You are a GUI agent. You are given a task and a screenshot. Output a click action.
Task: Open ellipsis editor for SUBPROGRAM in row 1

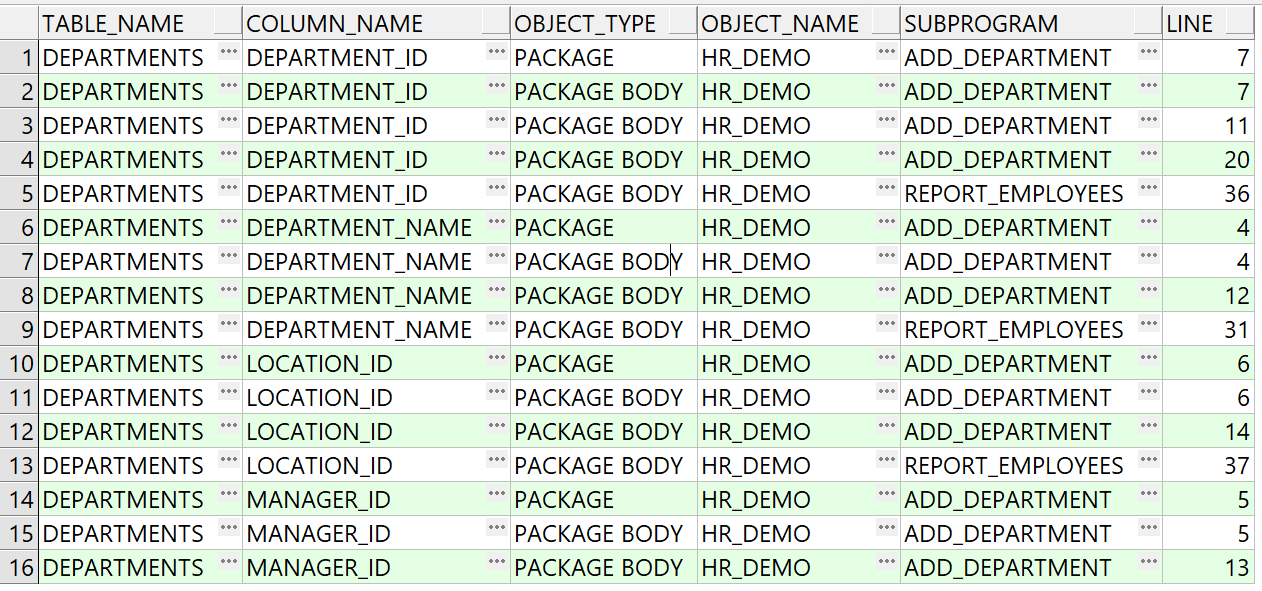pos(1149,52)
